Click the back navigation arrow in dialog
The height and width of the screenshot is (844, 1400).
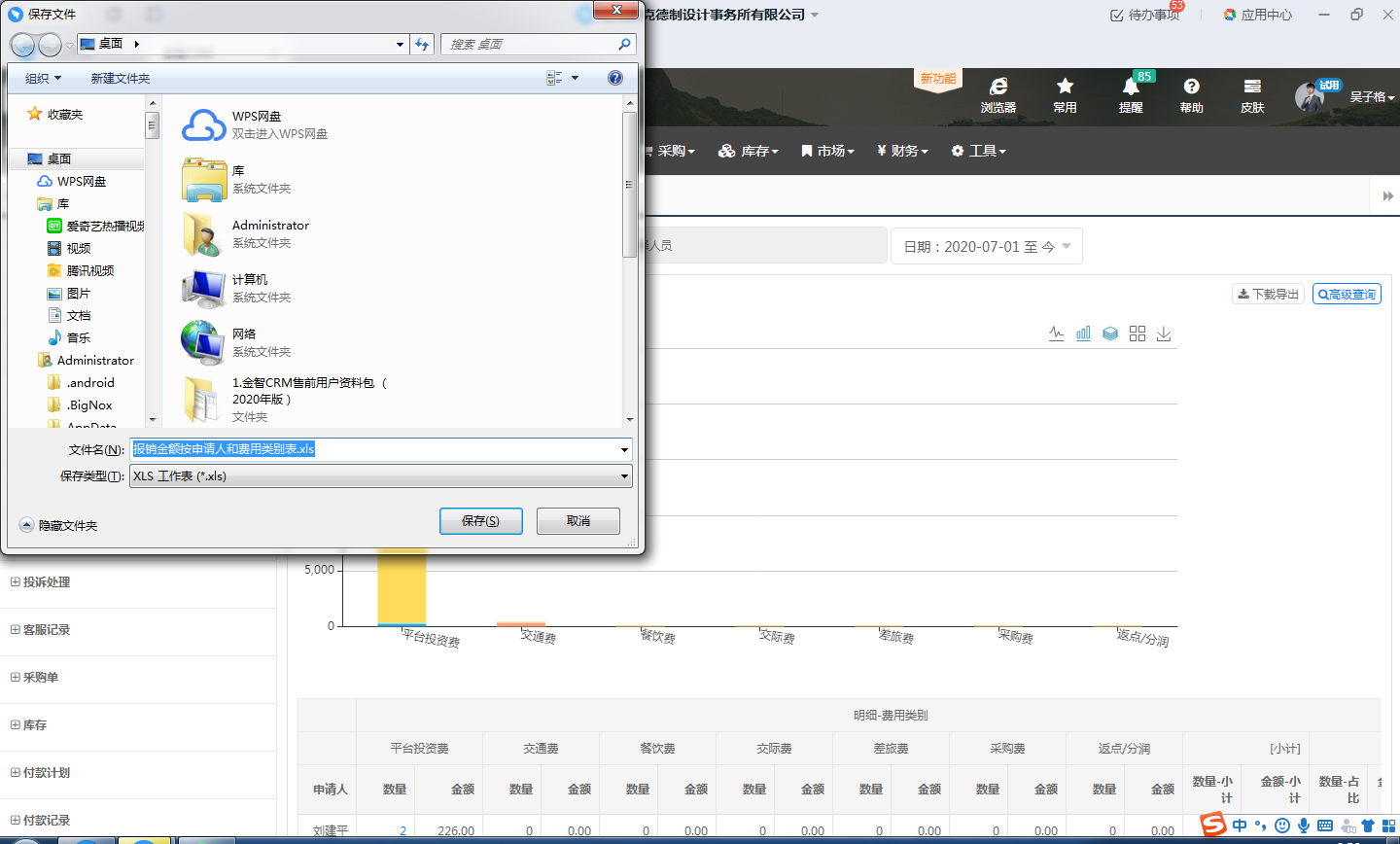point(22,45)
